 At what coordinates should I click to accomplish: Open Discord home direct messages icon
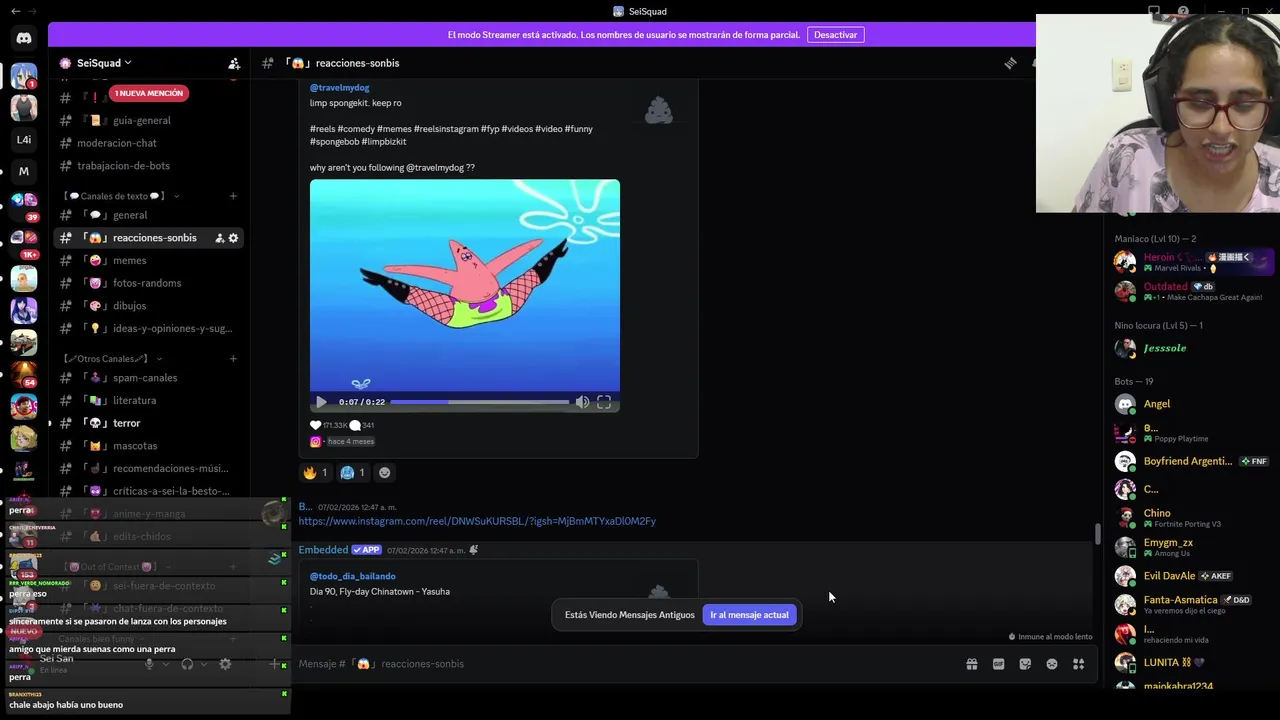click(24, 38)
